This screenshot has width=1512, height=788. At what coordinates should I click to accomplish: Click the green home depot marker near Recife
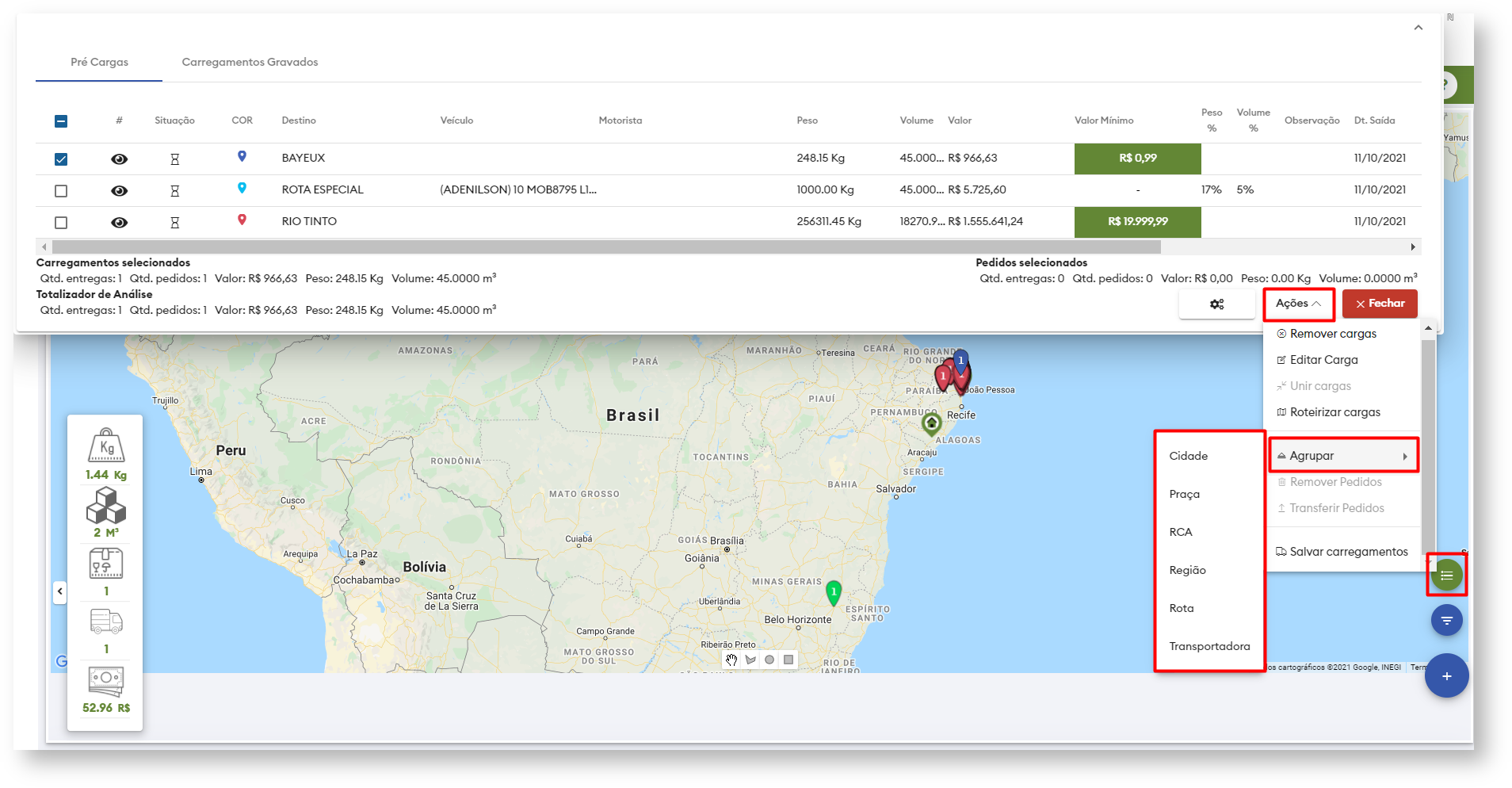tap(932, 423)
